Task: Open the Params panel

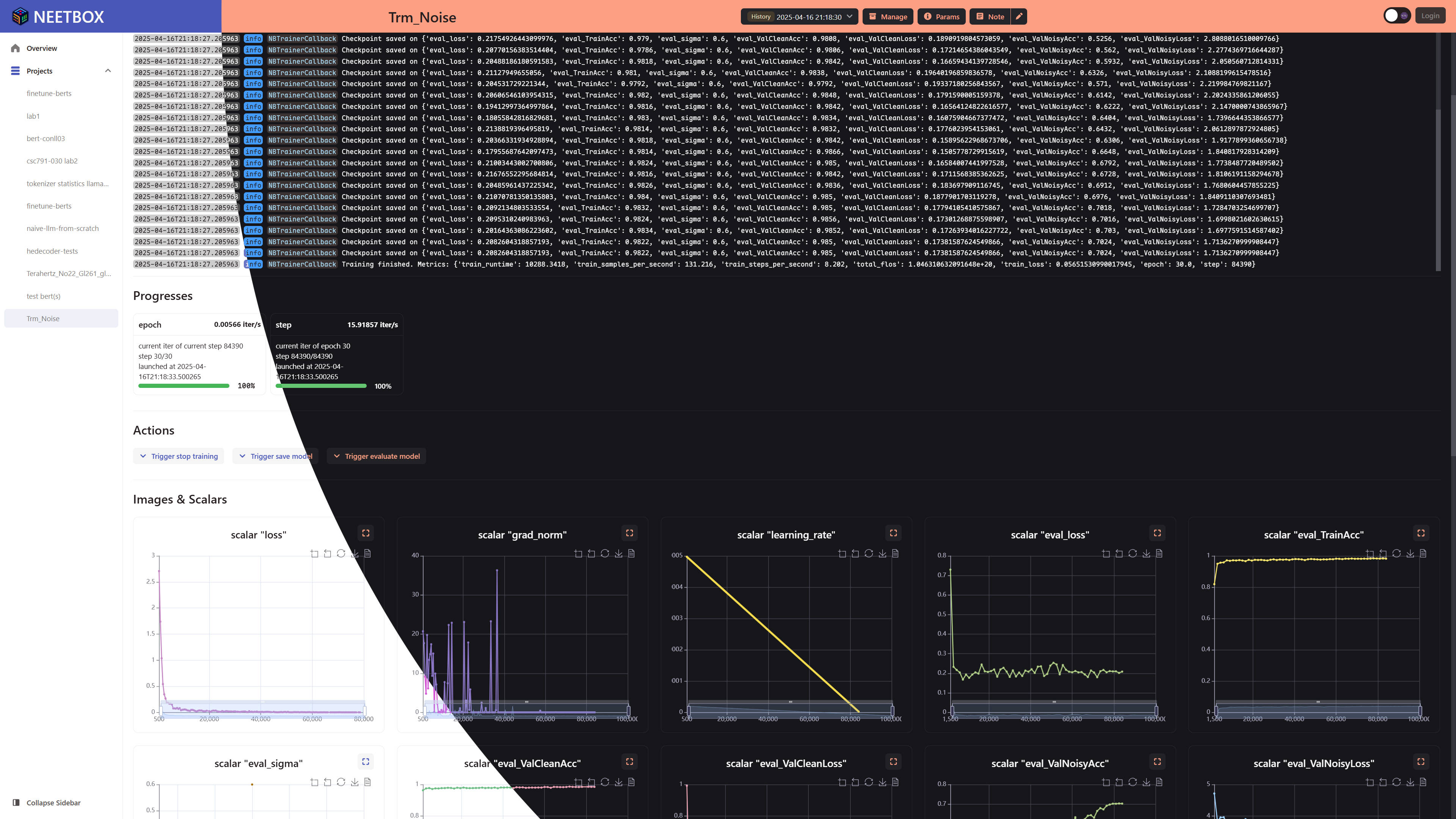Action: (x=941, y=16)
